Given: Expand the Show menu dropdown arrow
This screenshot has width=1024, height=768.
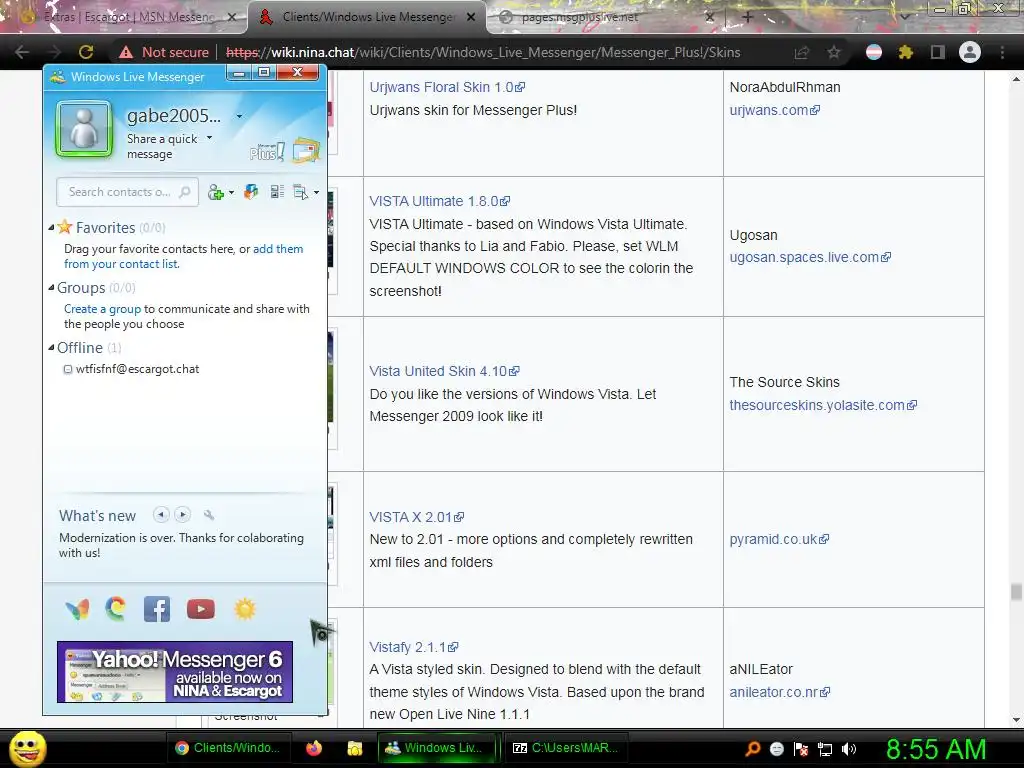Looking at the screenshot, I should point(317,193).
